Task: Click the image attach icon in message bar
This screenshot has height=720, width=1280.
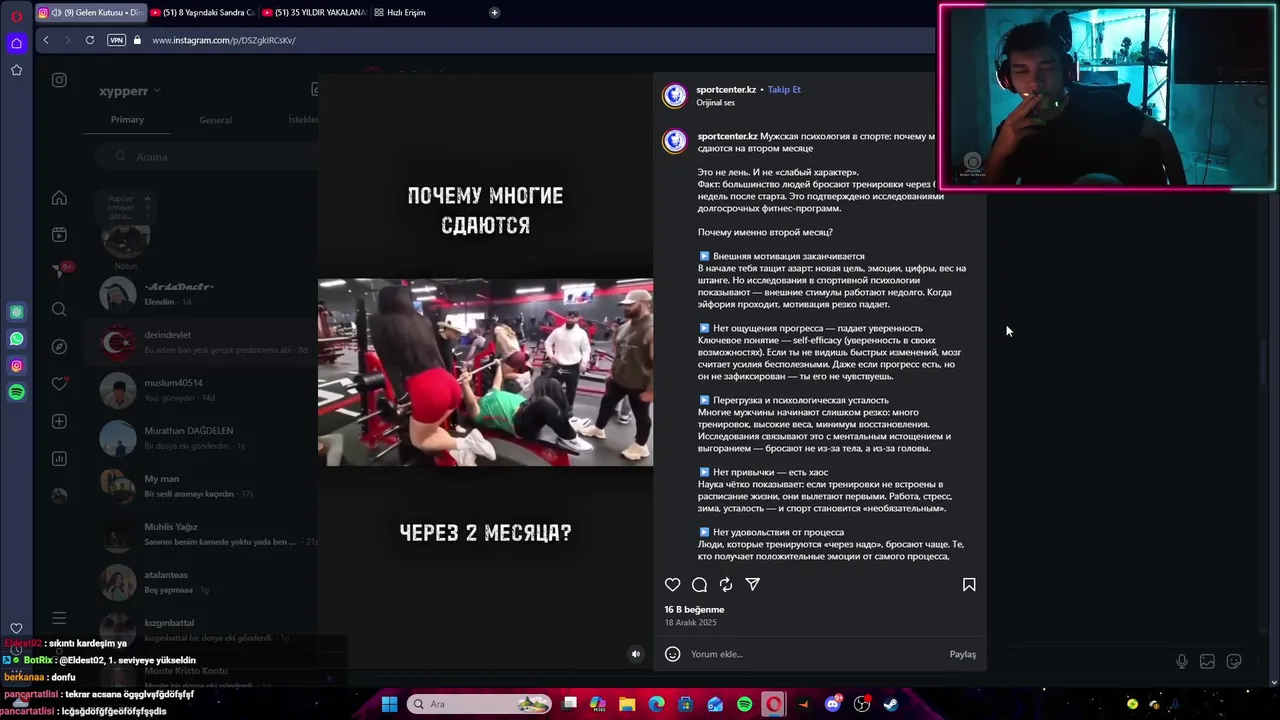Action: point(1207,661)
